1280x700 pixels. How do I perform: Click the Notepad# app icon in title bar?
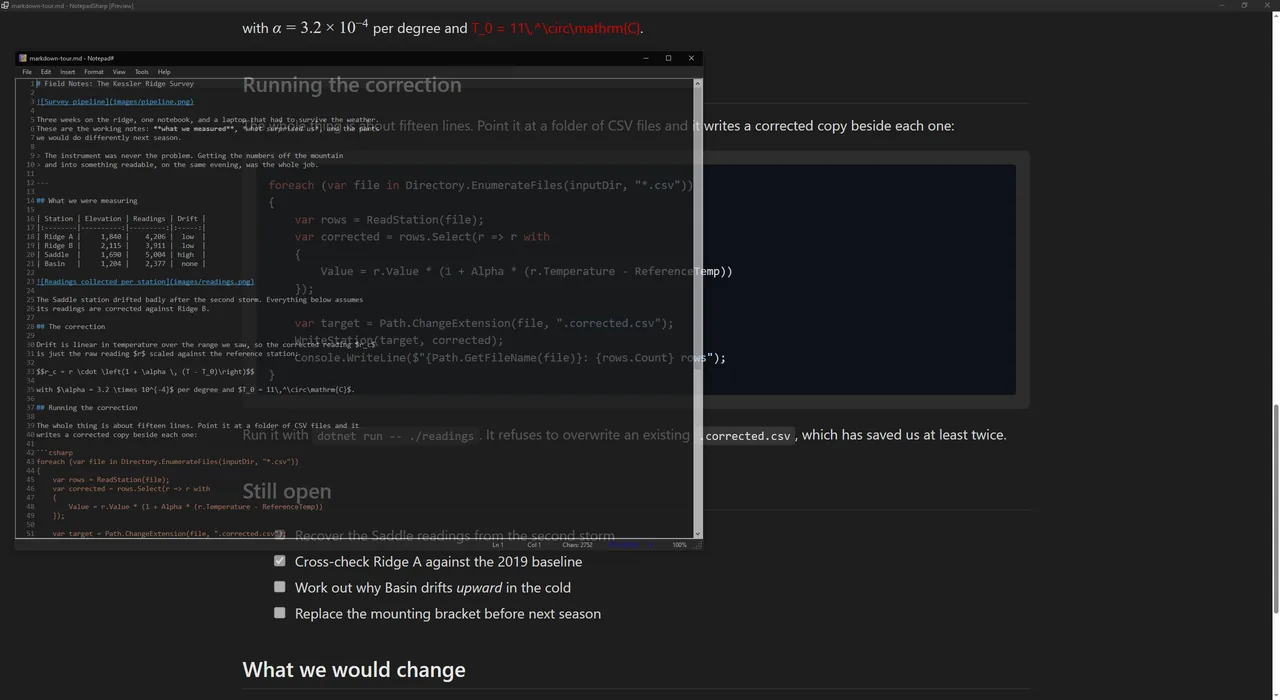click(22, 58)
